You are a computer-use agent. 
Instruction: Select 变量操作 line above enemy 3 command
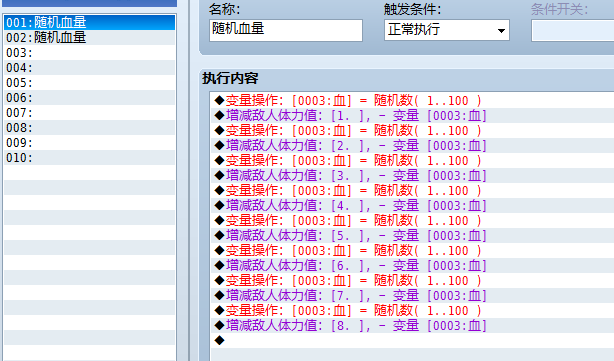pyautogui.click(x=413, y=161)
